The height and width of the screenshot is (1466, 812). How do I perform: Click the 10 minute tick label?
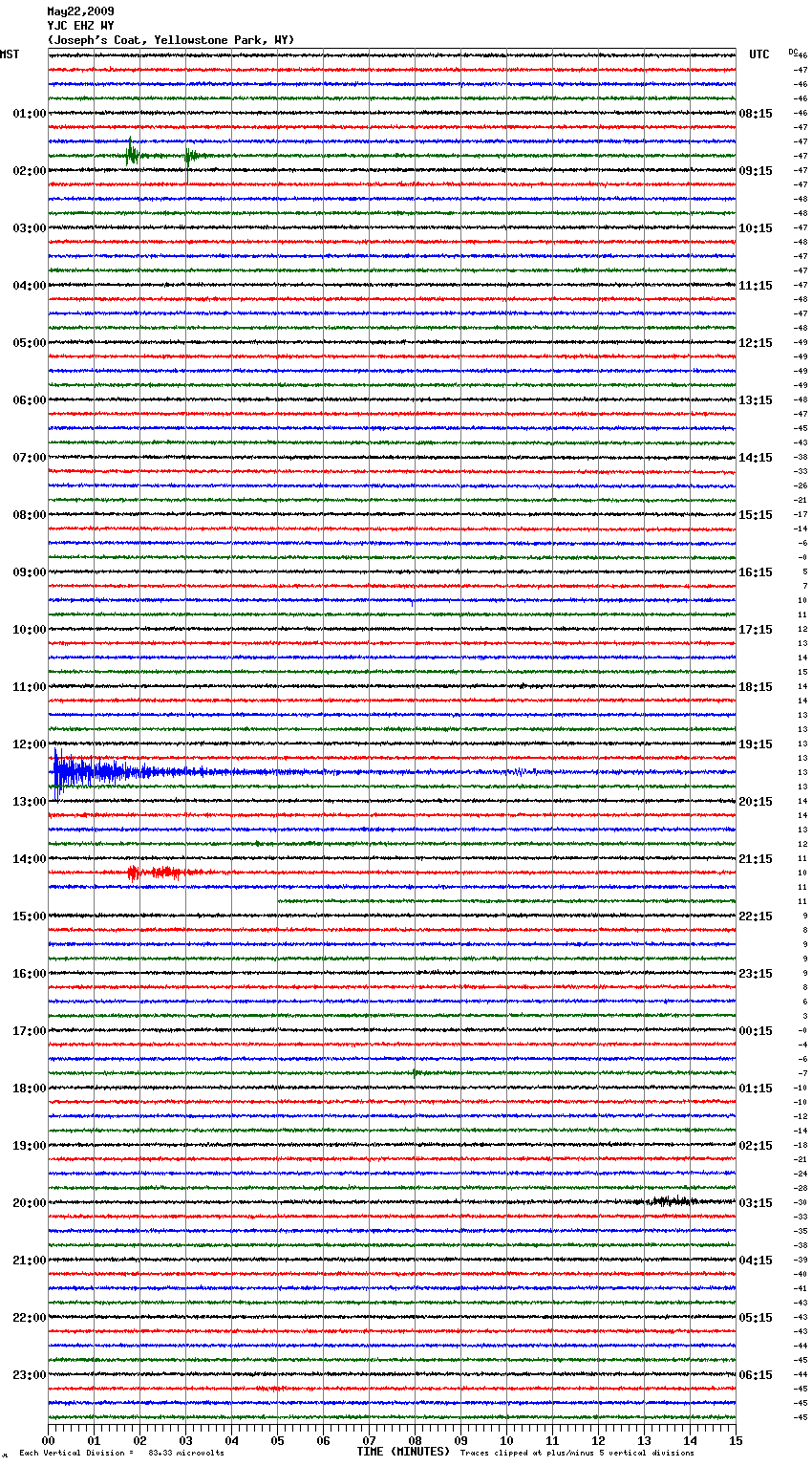point(506,1440)
